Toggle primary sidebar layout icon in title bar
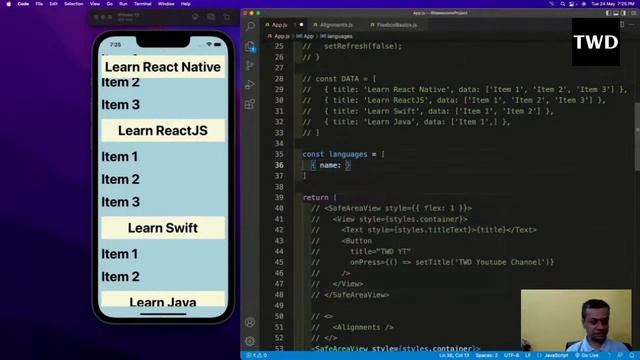The height and width of the screenshot is (360, 640). [608, 13]
